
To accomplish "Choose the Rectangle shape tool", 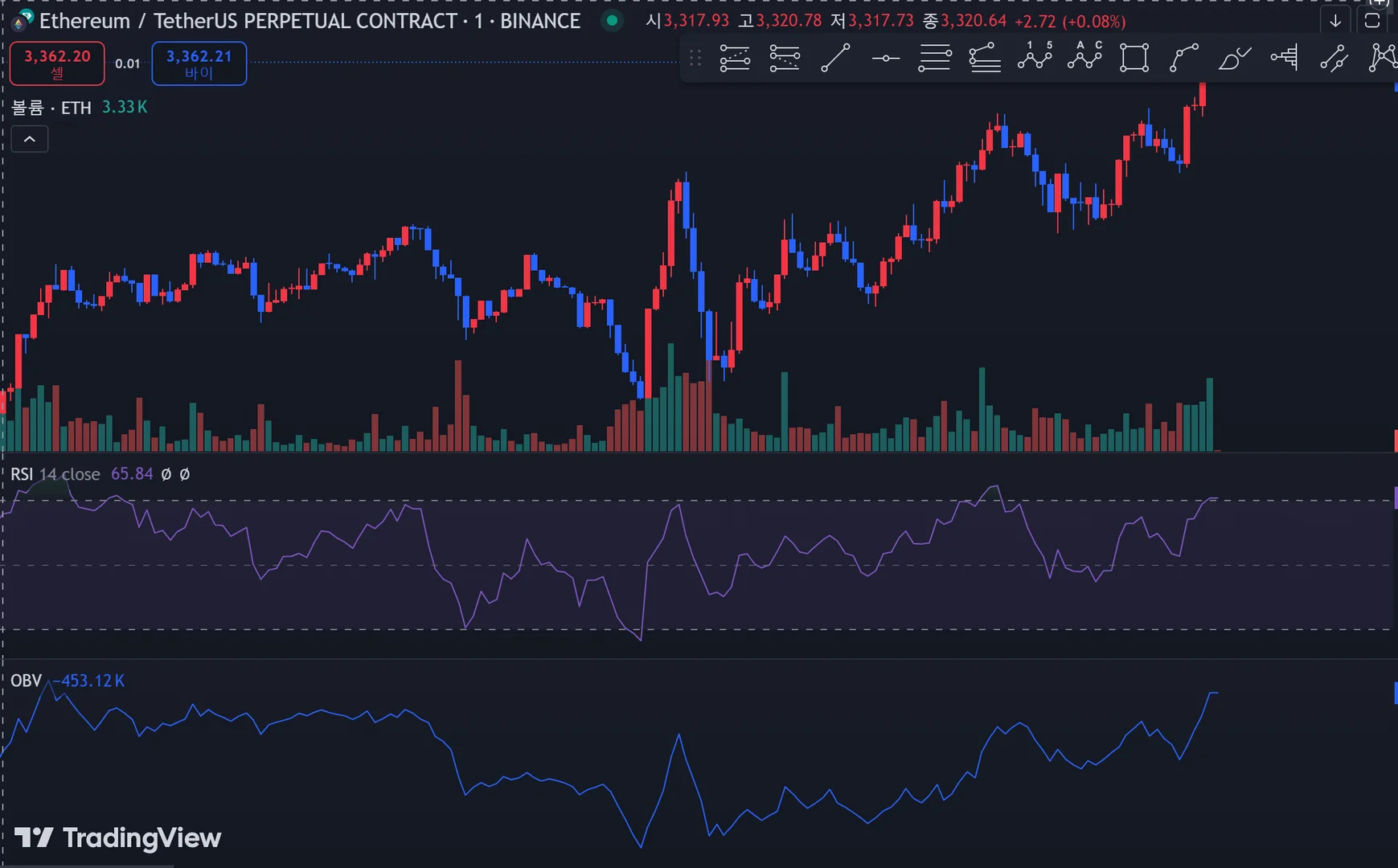I will tap(1134, 58).
